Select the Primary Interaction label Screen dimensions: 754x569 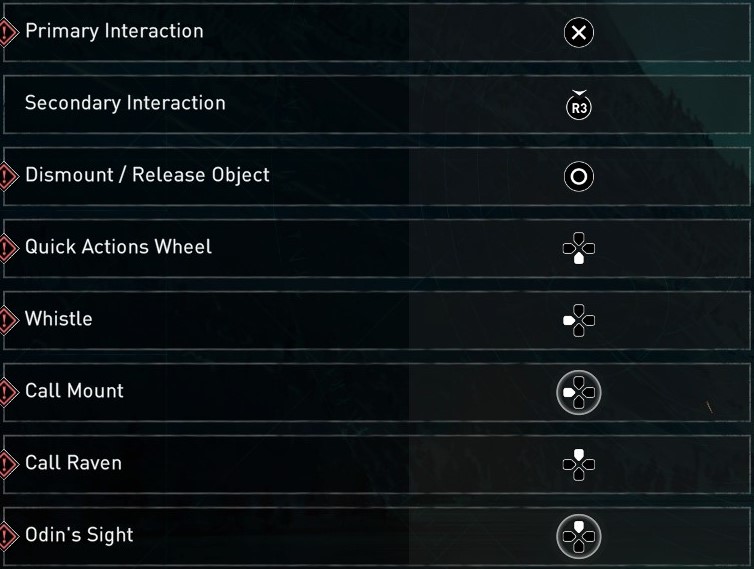pyautogui.click(x=114, y=31)
